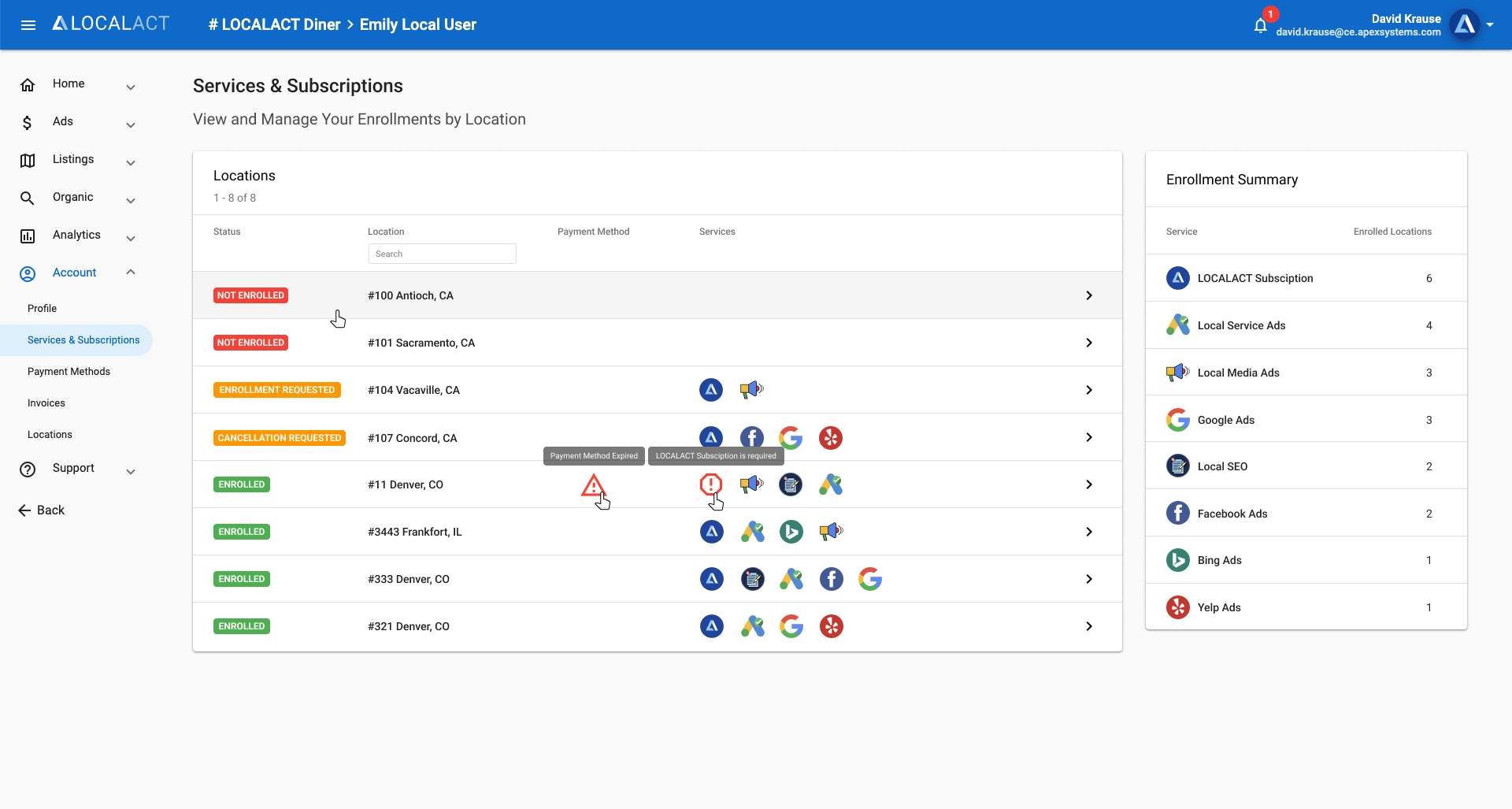The height and width of the screenshot is (809, 1512).
Task: Open the account dropdown arrow by the avatar
Action: [x=1490, y=25]
